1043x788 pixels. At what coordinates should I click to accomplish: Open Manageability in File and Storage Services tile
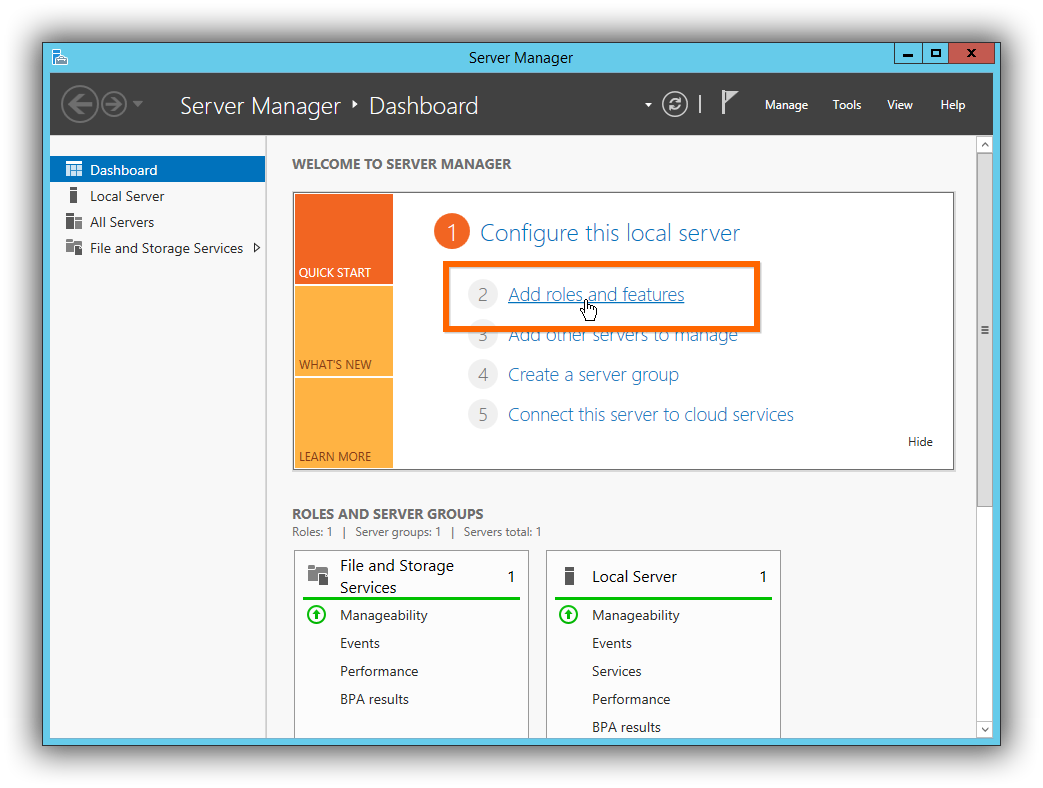[384, 615]
